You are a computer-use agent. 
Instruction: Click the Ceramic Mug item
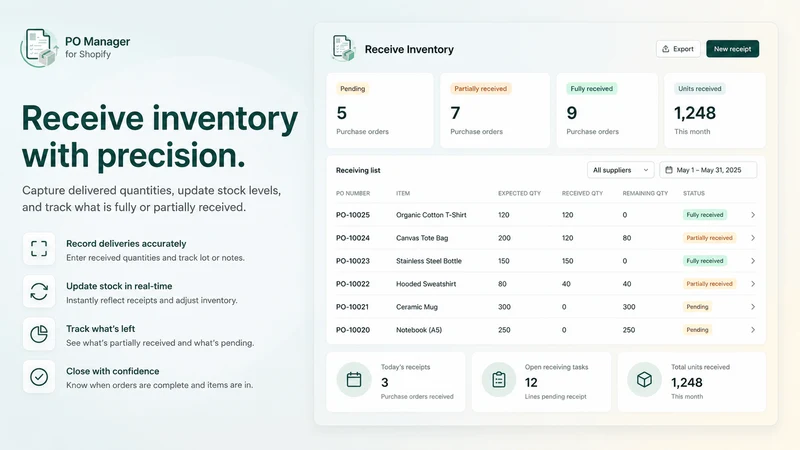coord(417,307)
